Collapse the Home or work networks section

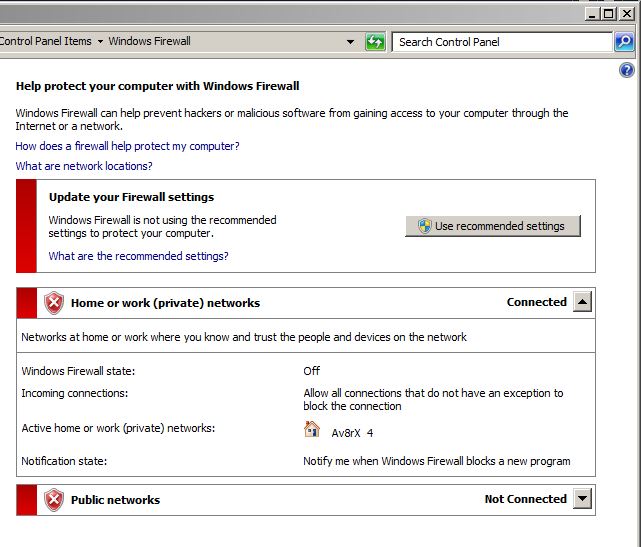(x=583, y=302)
